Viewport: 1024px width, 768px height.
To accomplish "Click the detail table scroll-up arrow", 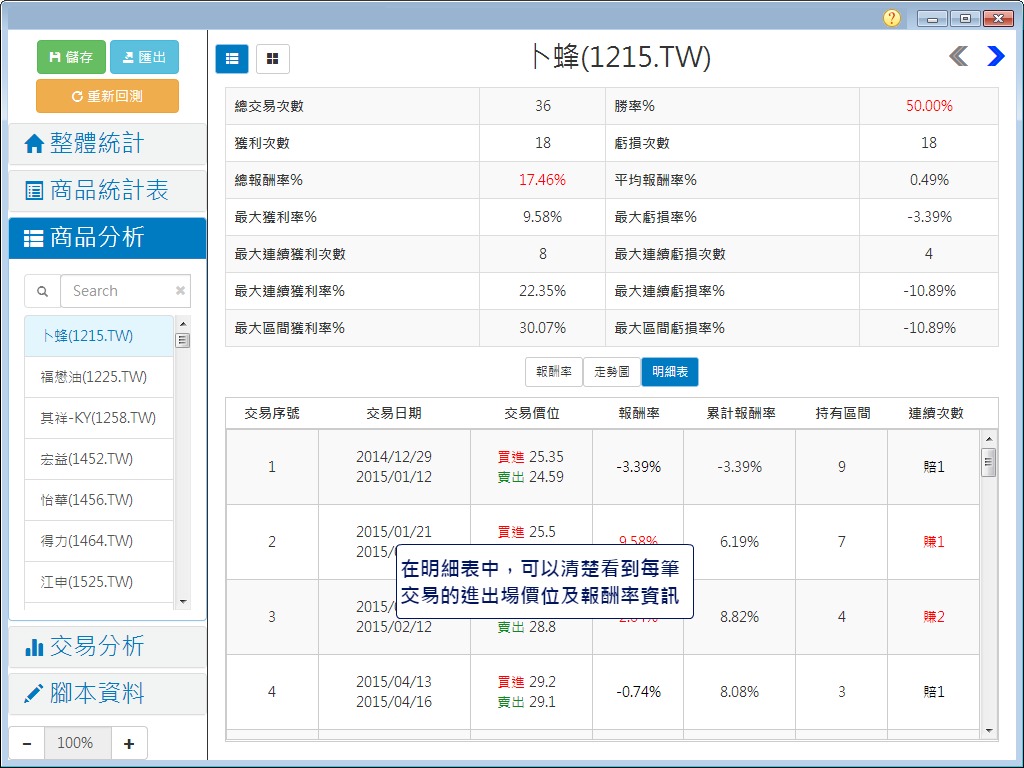I will point(989,439).
